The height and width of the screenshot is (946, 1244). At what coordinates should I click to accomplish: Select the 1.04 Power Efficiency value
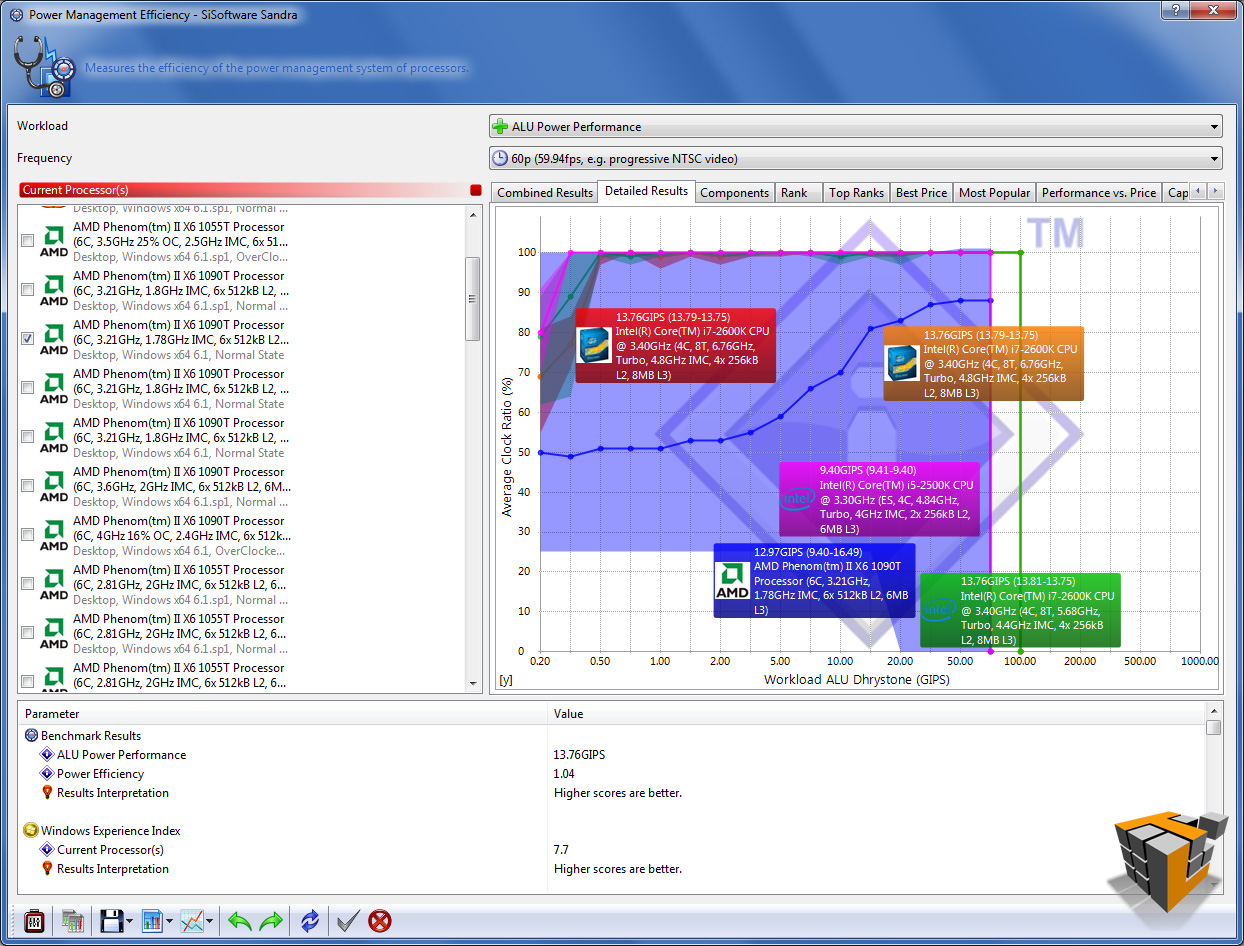pos(564,774)
